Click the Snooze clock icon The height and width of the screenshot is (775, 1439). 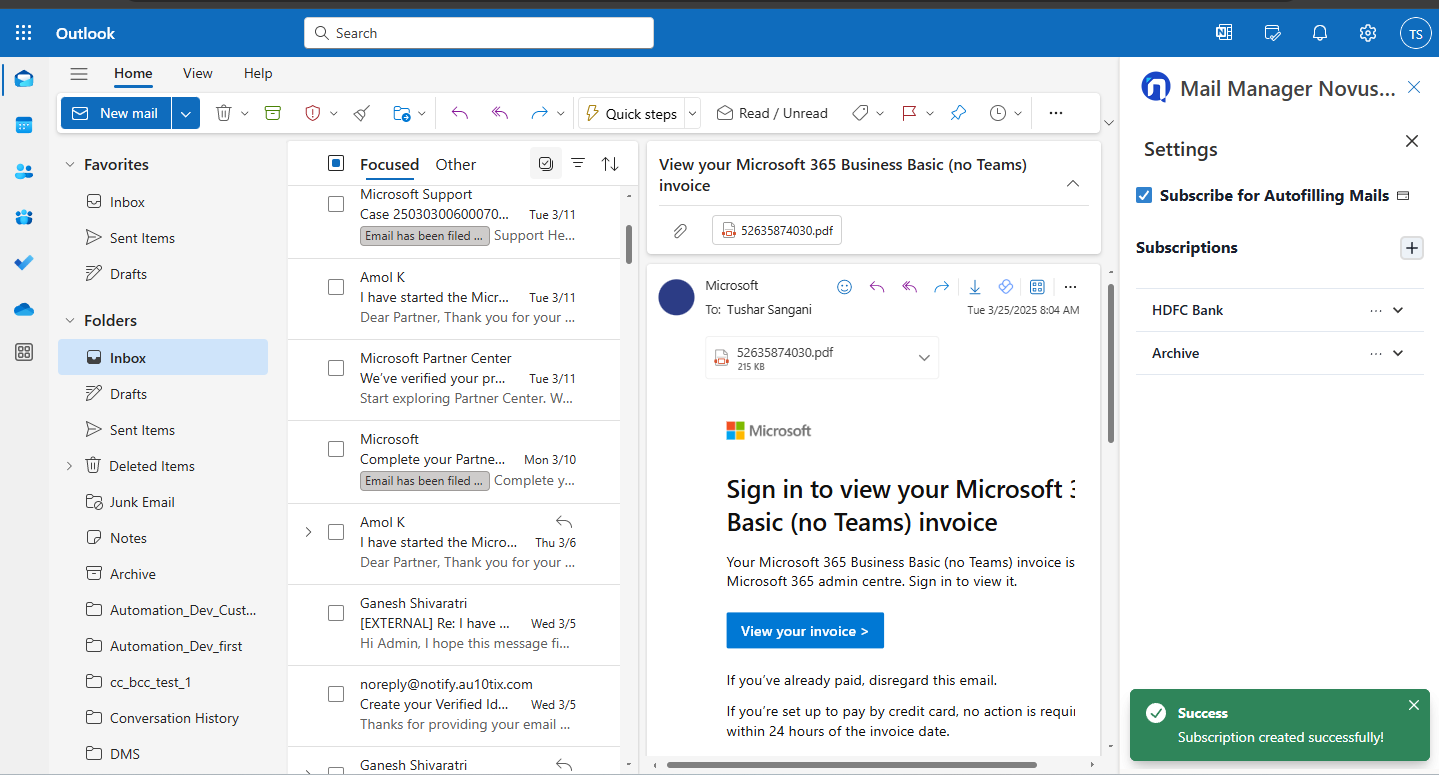click(998, 113)
